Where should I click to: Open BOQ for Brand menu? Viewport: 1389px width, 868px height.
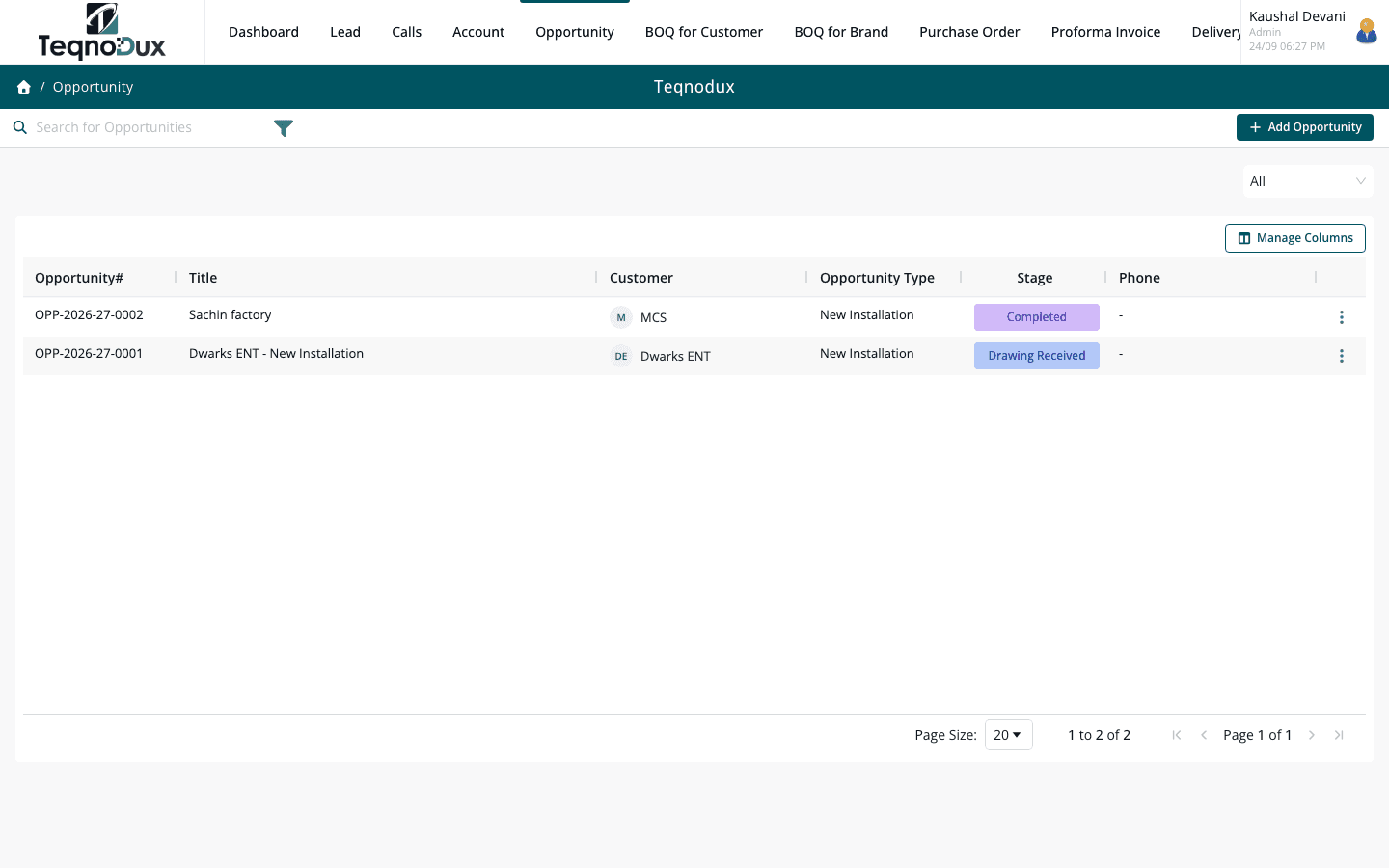tap(841, 32)
